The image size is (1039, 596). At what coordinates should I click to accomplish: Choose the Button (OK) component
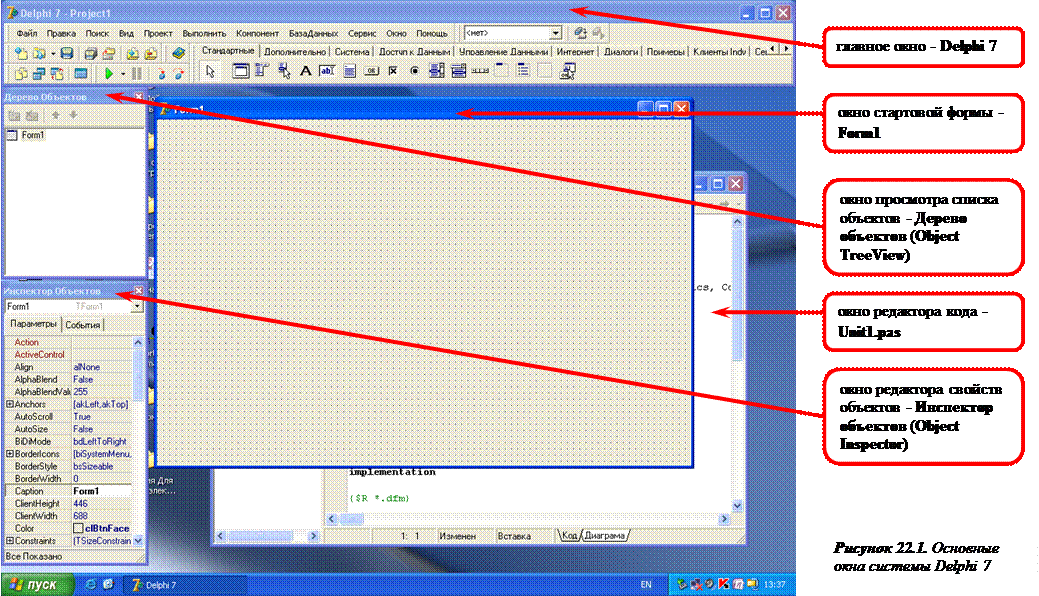[371, 71]
